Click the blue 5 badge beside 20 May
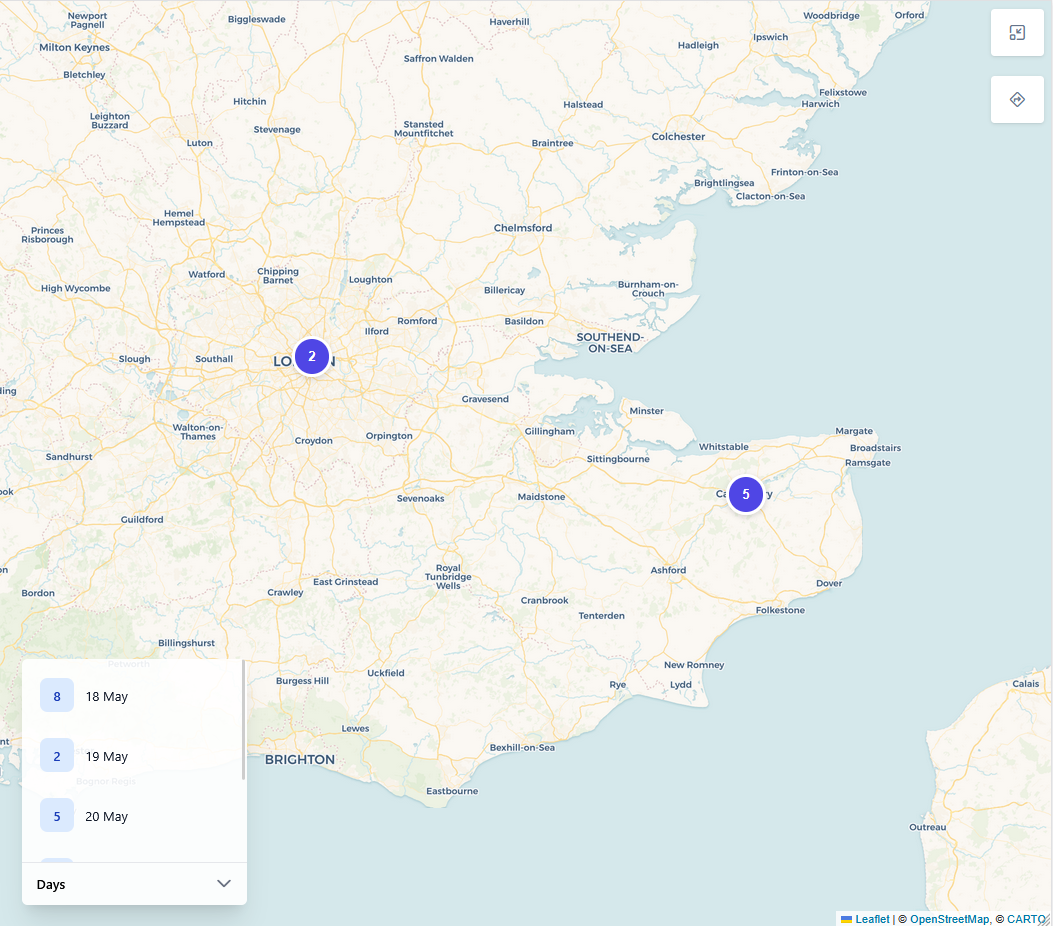The height and width of the screenshot is (926, 1053). point(57,815)
